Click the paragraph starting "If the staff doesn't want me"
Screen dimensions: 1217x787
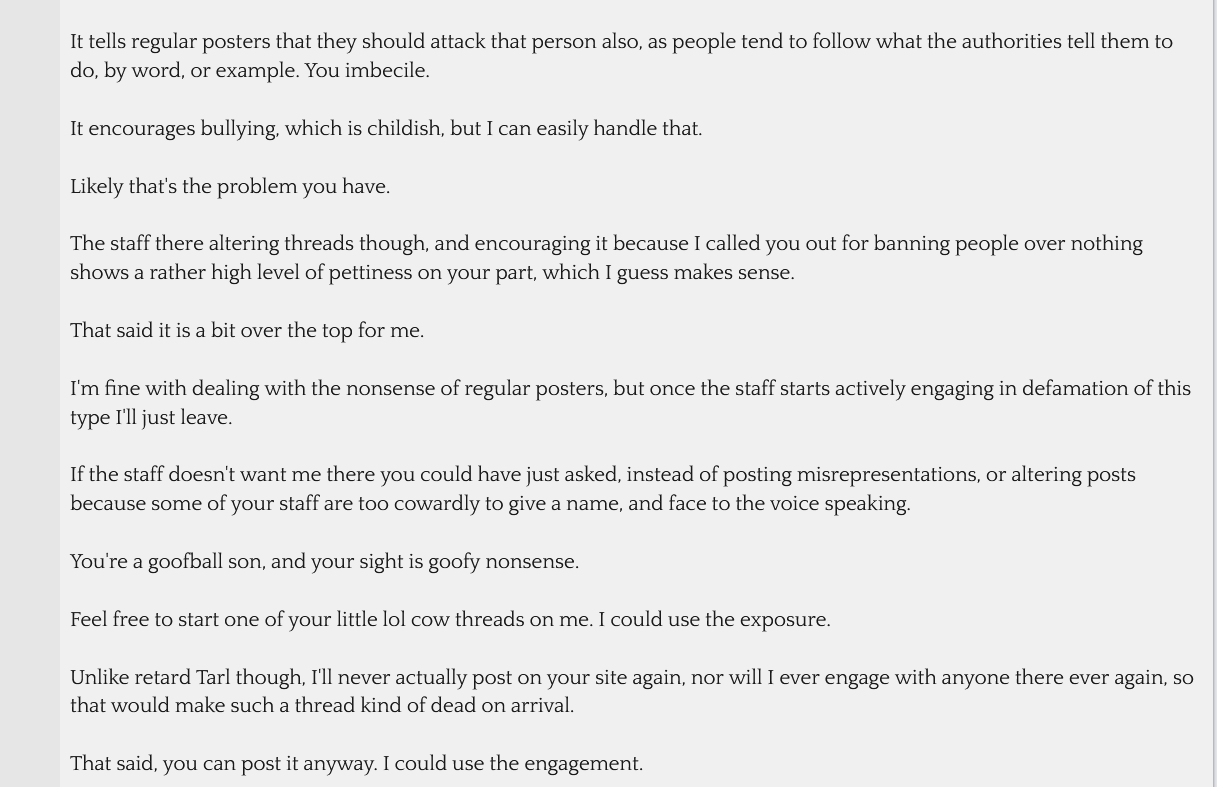click(603, 489)
